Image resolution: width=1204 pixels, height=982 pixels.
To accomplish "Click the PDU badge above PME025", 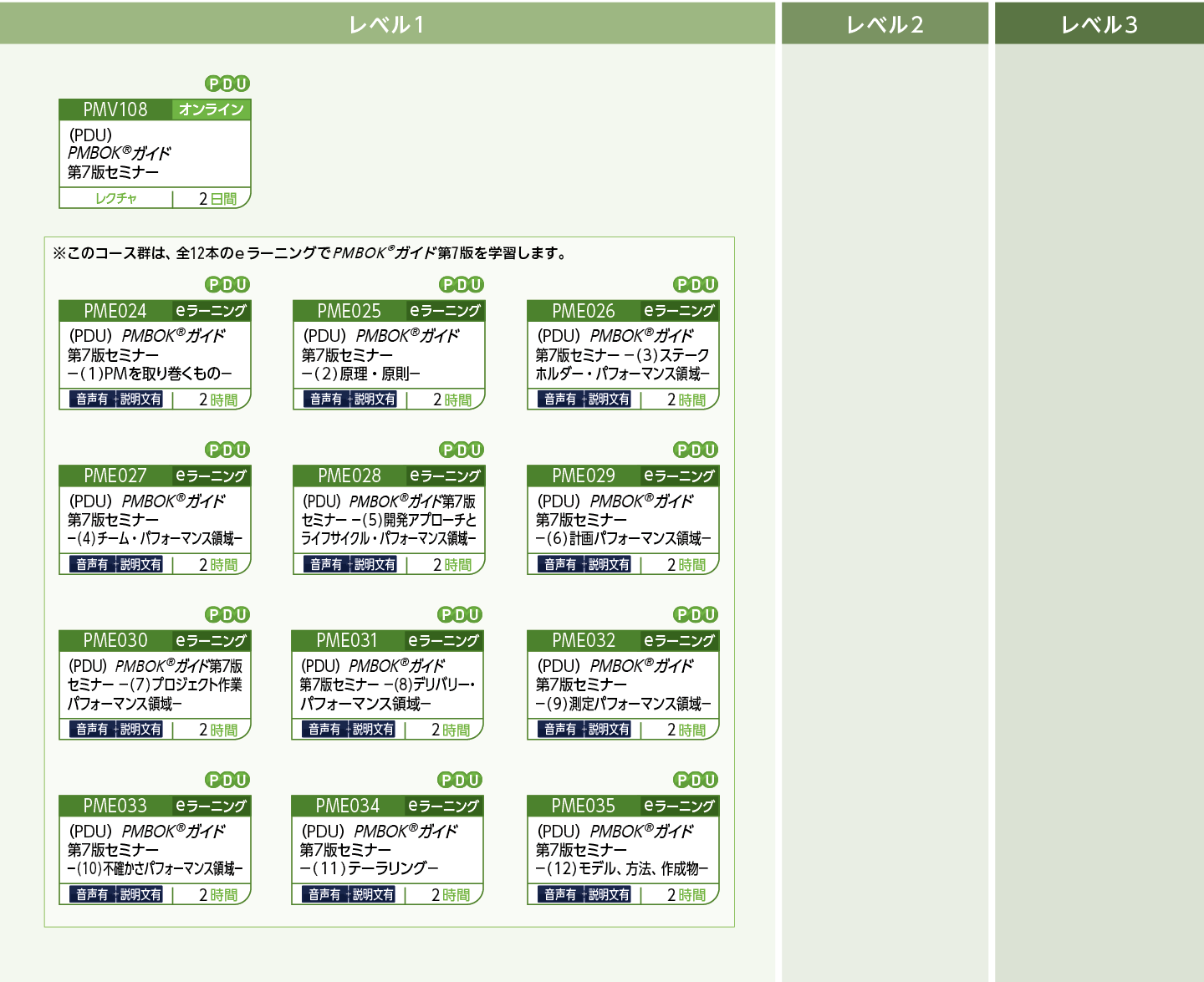I will pyautogui.click(x=462, y=285).
